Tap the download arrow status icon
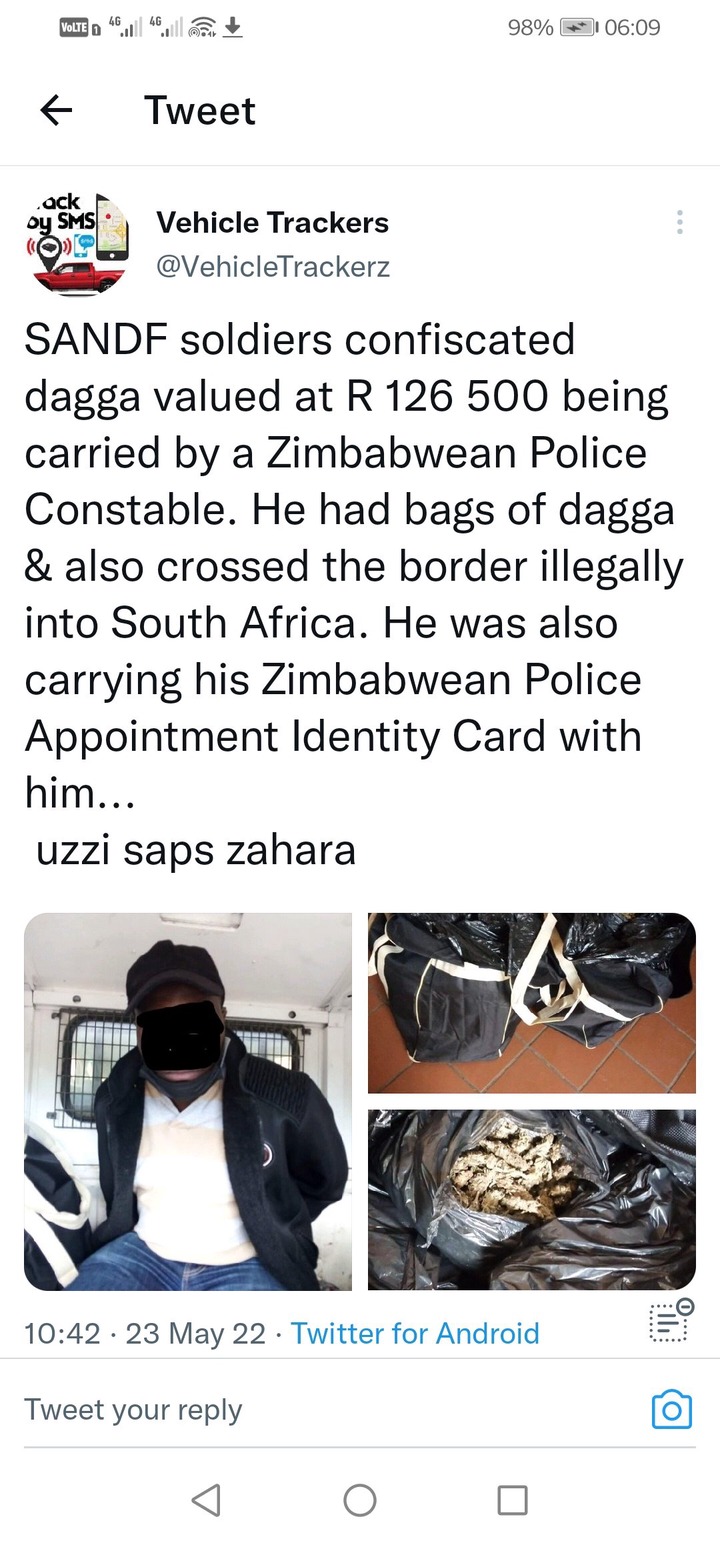The image size is (720, 1541). tap(232, 28)
